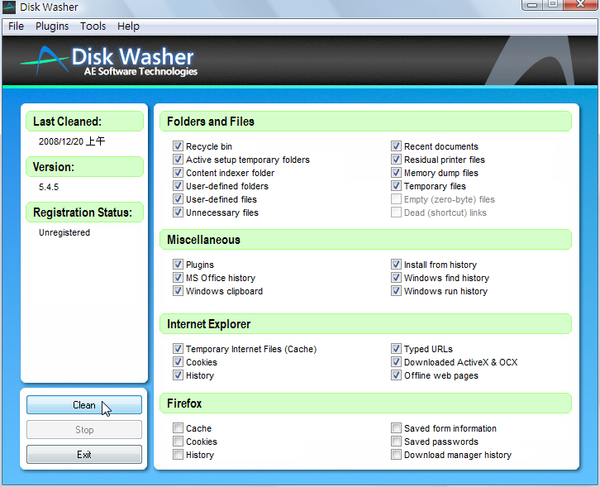The width and height of the screenshot is (600, 487).
Task: Click the version number 5.4.5
Action: (49, 187)
